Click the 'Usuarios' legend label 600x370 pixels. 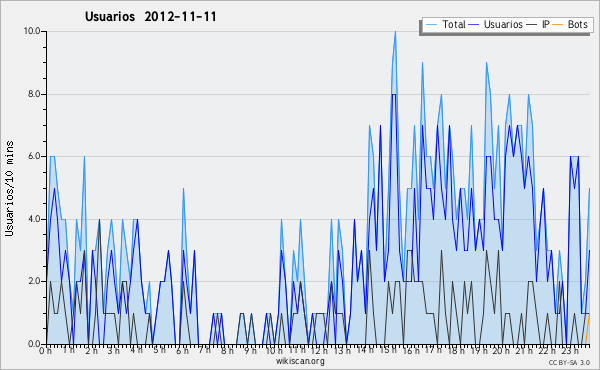[503, 24]
